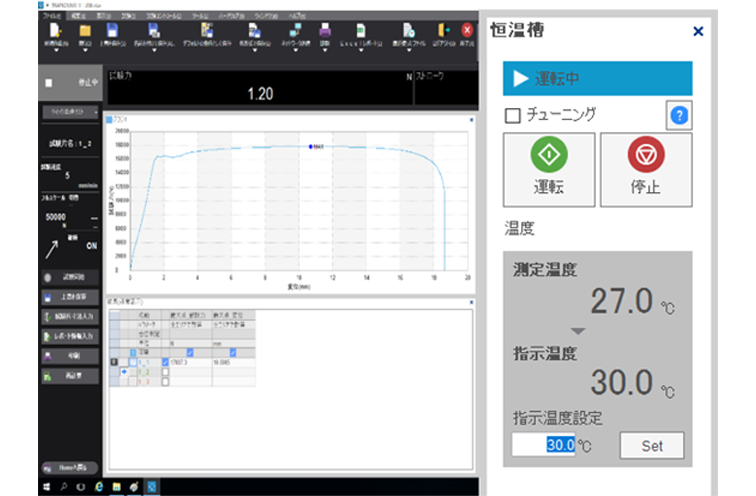
Task: Click the circle taskbar icon next to search
Action: (81, 487)
